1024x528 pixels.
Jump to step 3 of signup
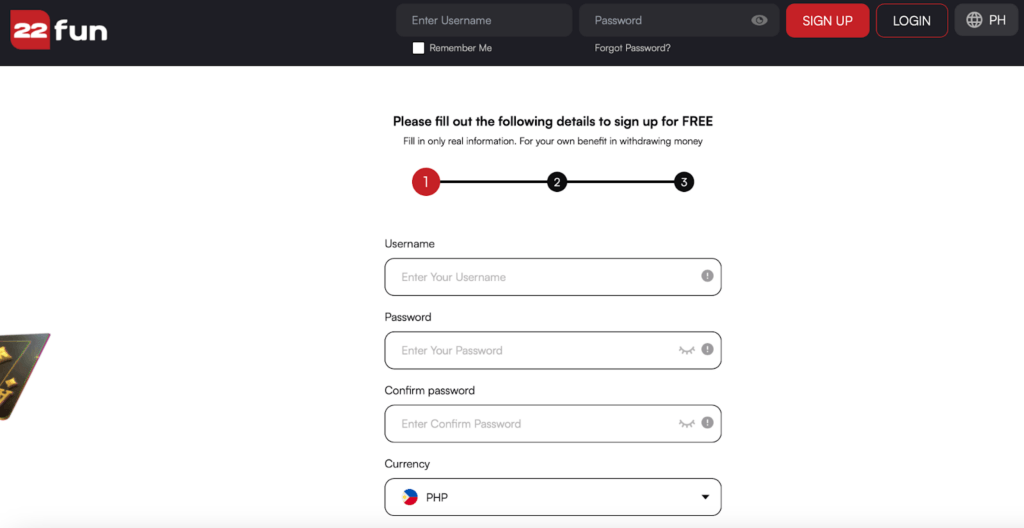coord(684,182)
